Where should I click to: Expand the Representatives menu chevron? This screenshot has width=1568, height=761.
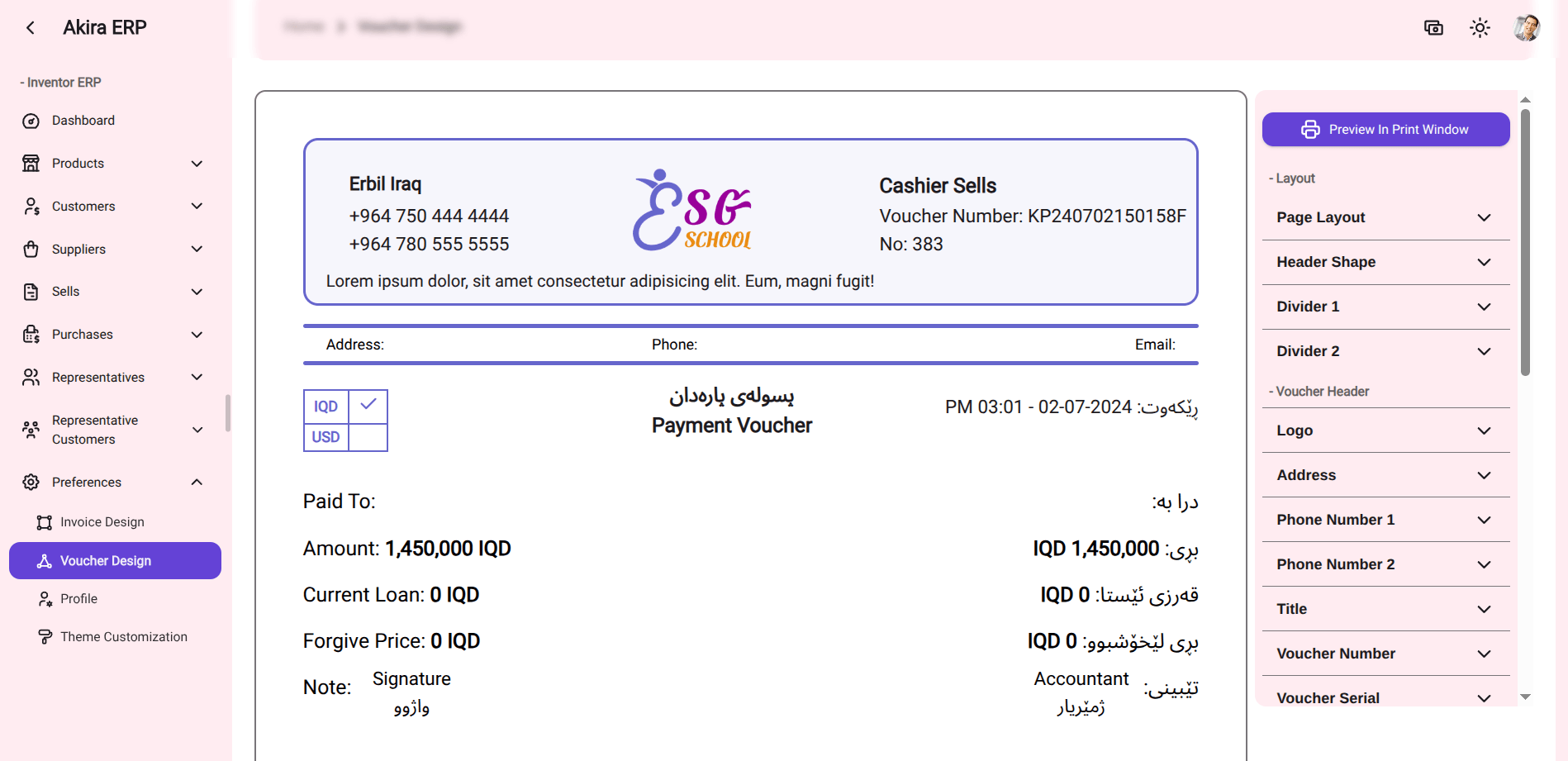pos(197,378)
